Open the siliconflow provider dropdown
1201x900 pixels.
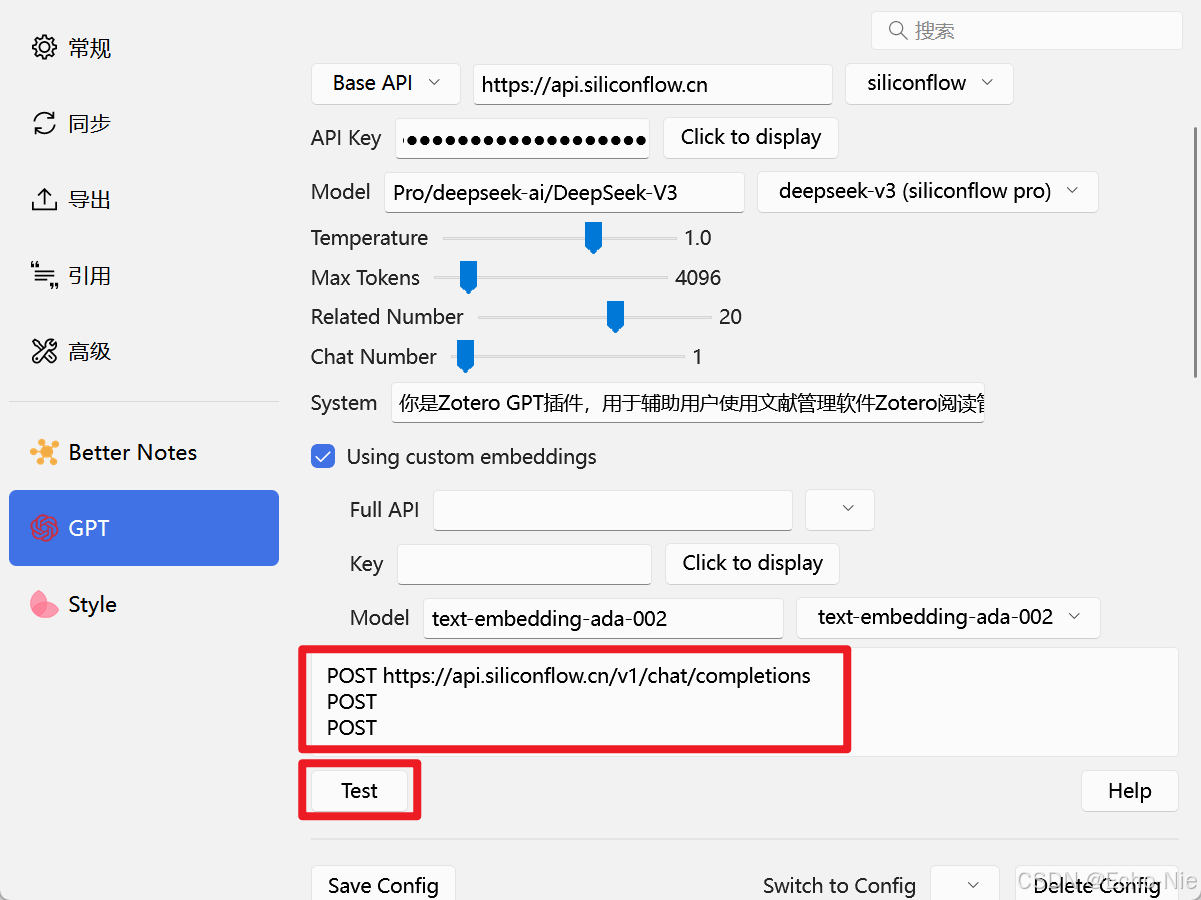(929, 83)
